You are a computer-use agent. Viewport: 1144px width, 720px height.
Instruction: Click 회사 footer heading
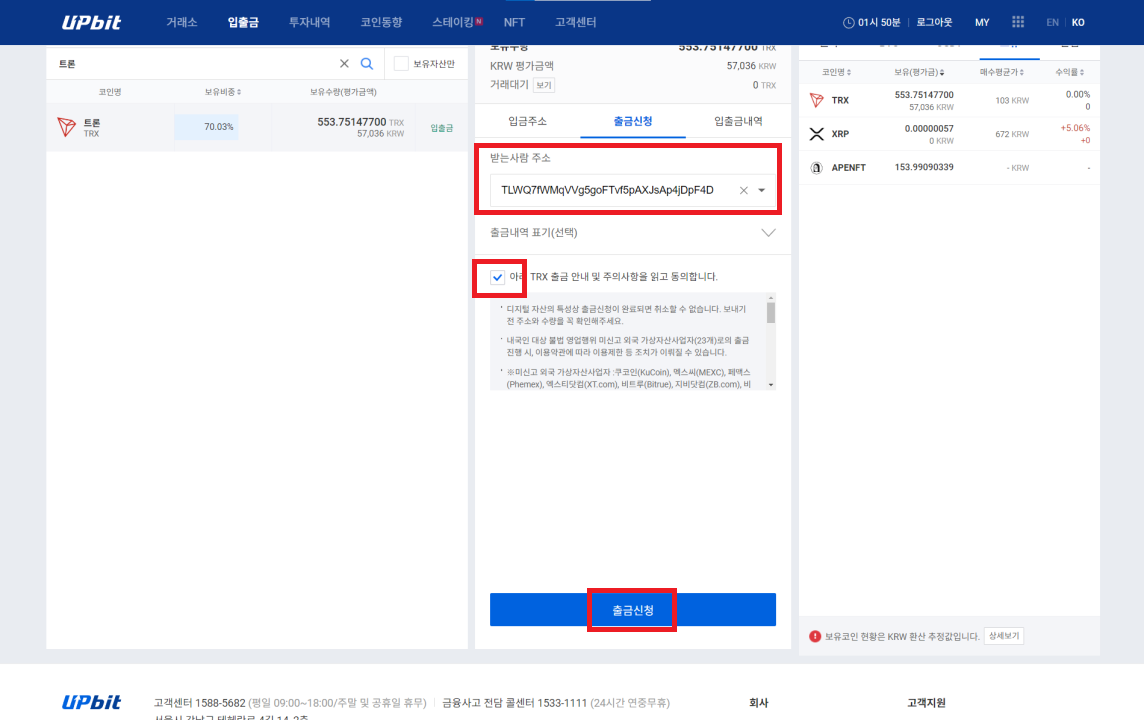[759, 702]
